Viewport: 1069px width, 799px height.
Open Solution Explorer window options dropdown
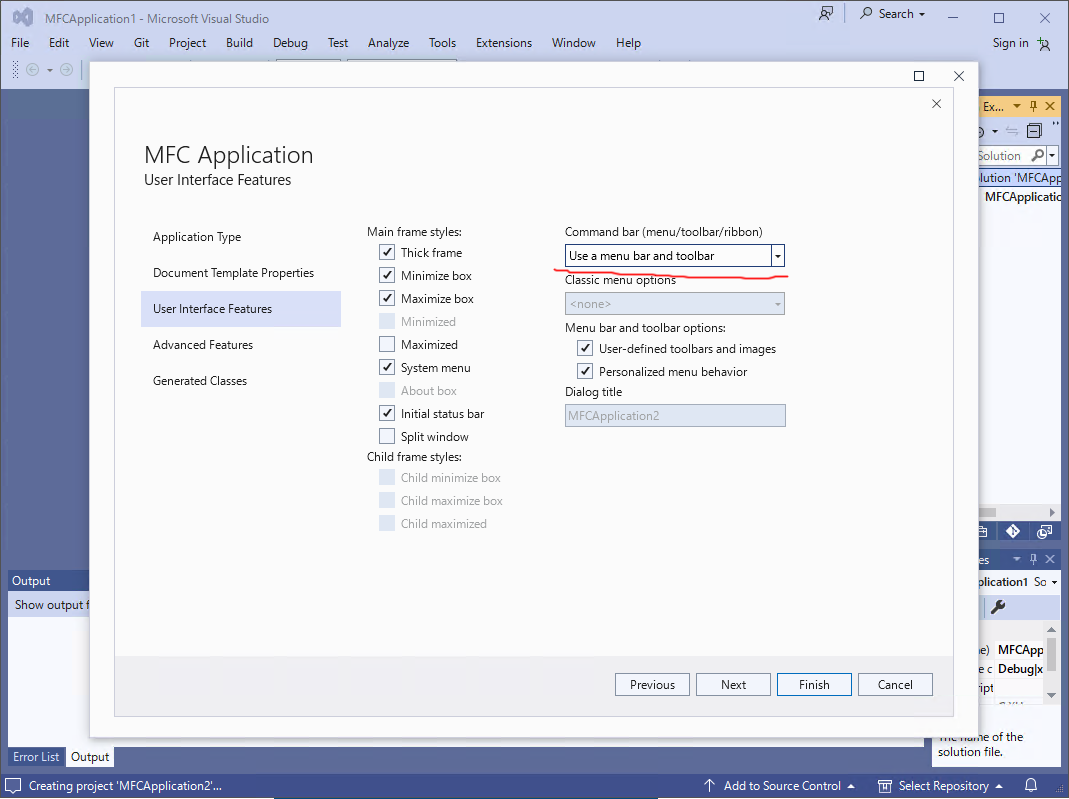(x=1017, y=106)
